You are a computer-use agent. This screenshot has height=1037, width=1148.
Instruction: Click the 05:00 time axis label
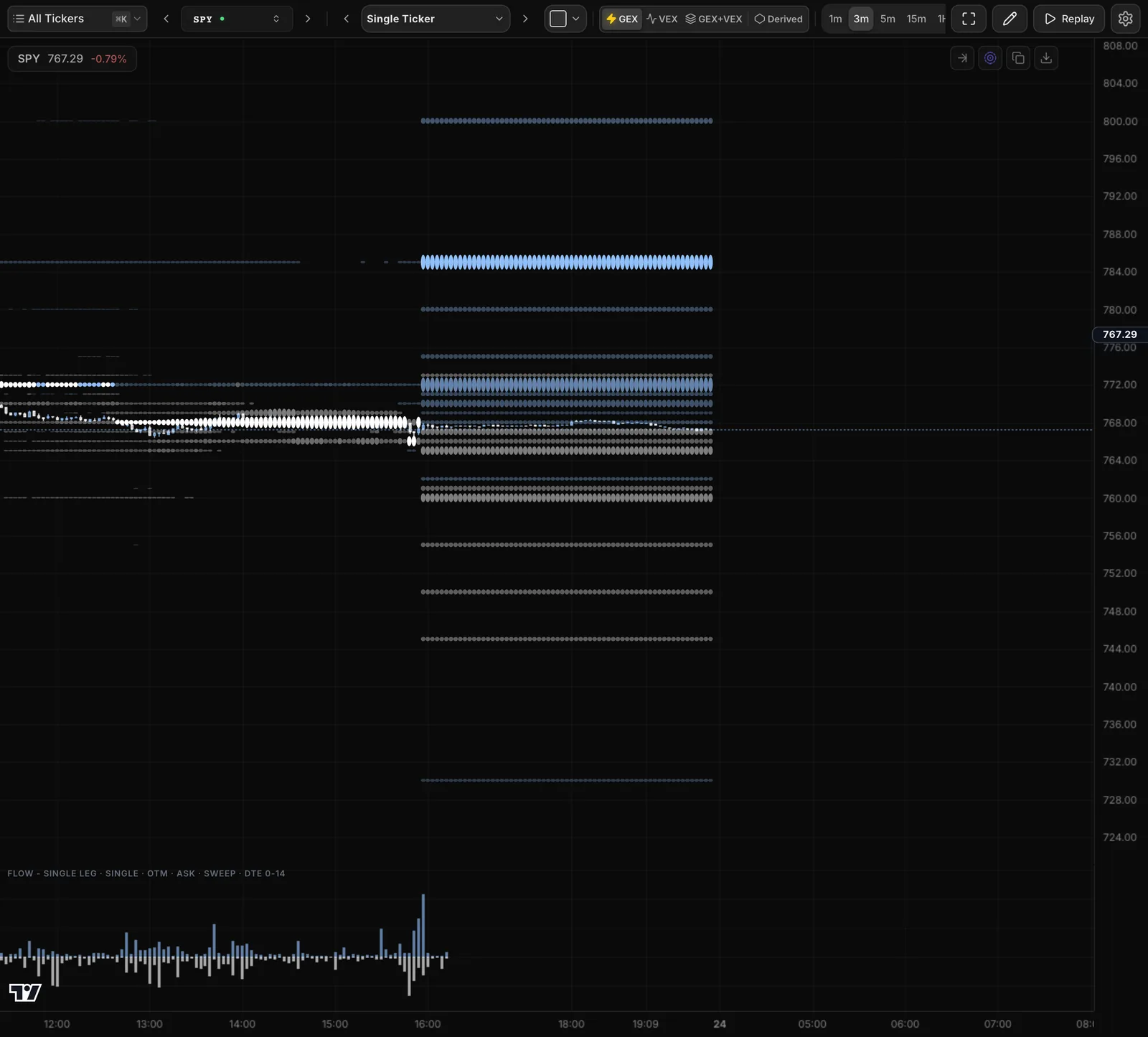(x=812, y=1024)
